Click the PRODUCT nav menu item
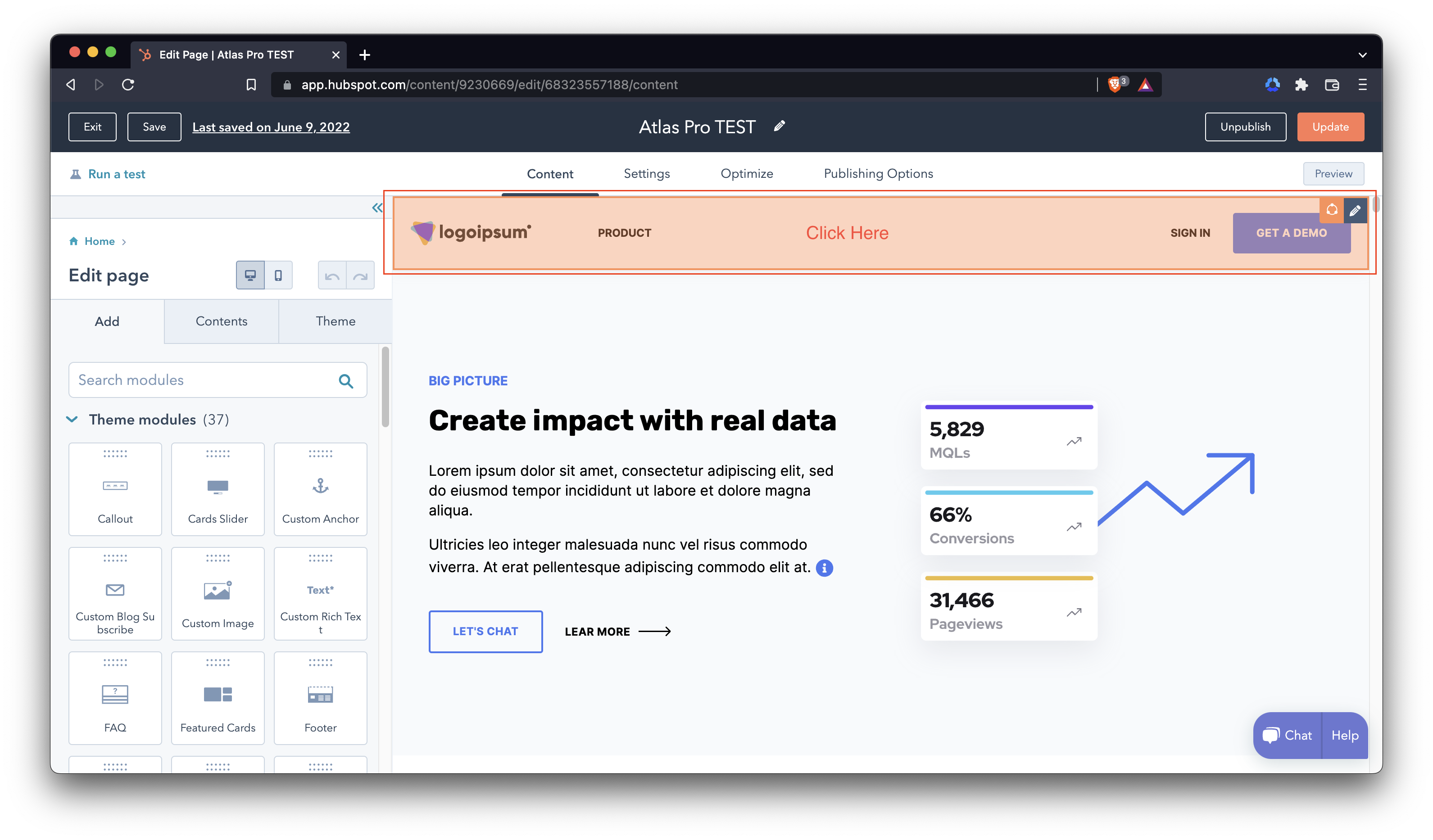The image size is (1433, 840). click(624, 233)
